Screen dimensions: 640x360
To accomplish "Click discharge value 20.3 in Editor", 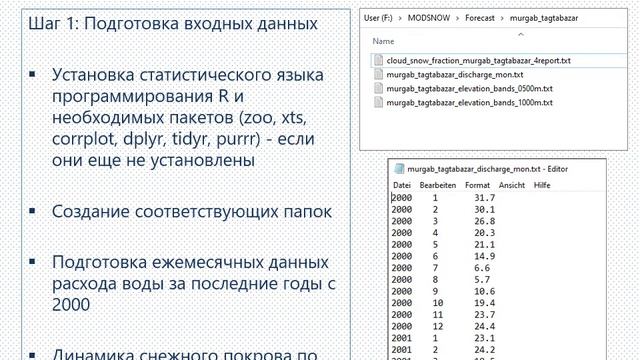I will pos(484,233).
